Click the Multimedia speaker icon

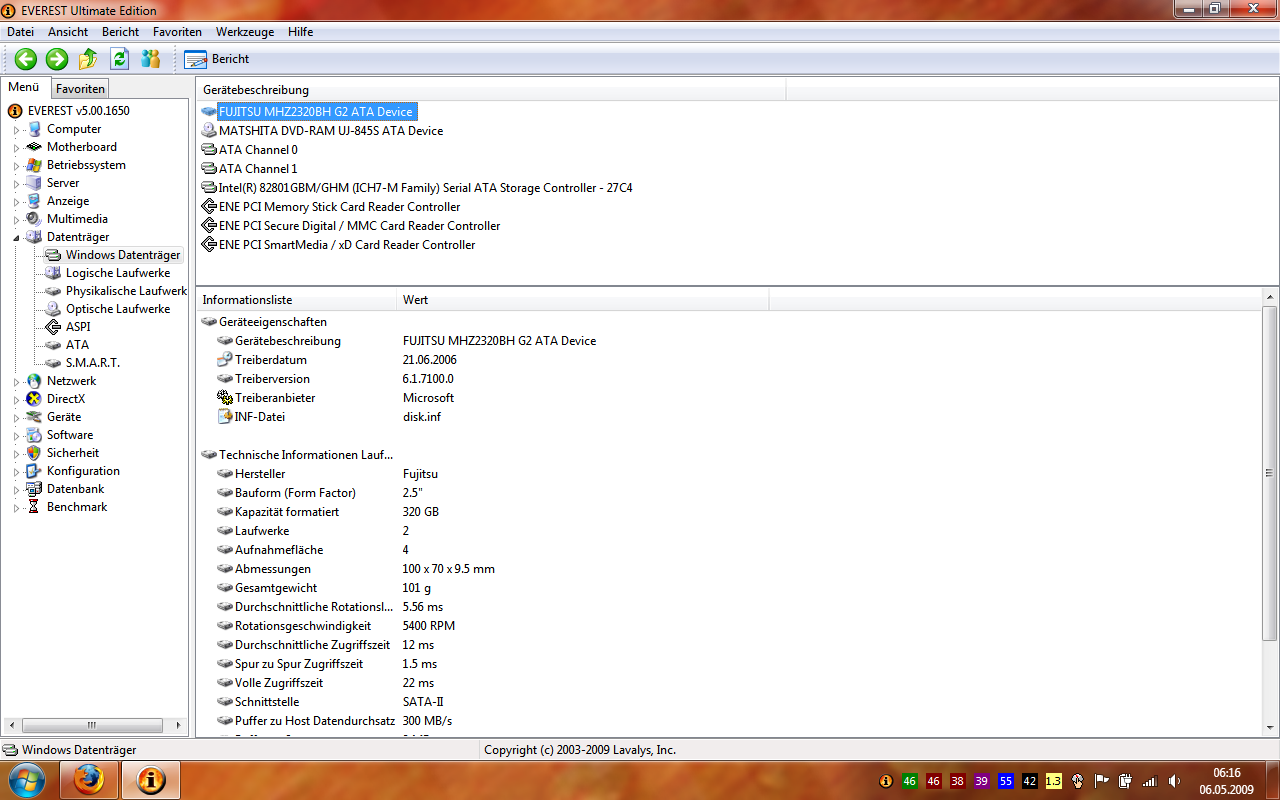(x=34, y=219)
